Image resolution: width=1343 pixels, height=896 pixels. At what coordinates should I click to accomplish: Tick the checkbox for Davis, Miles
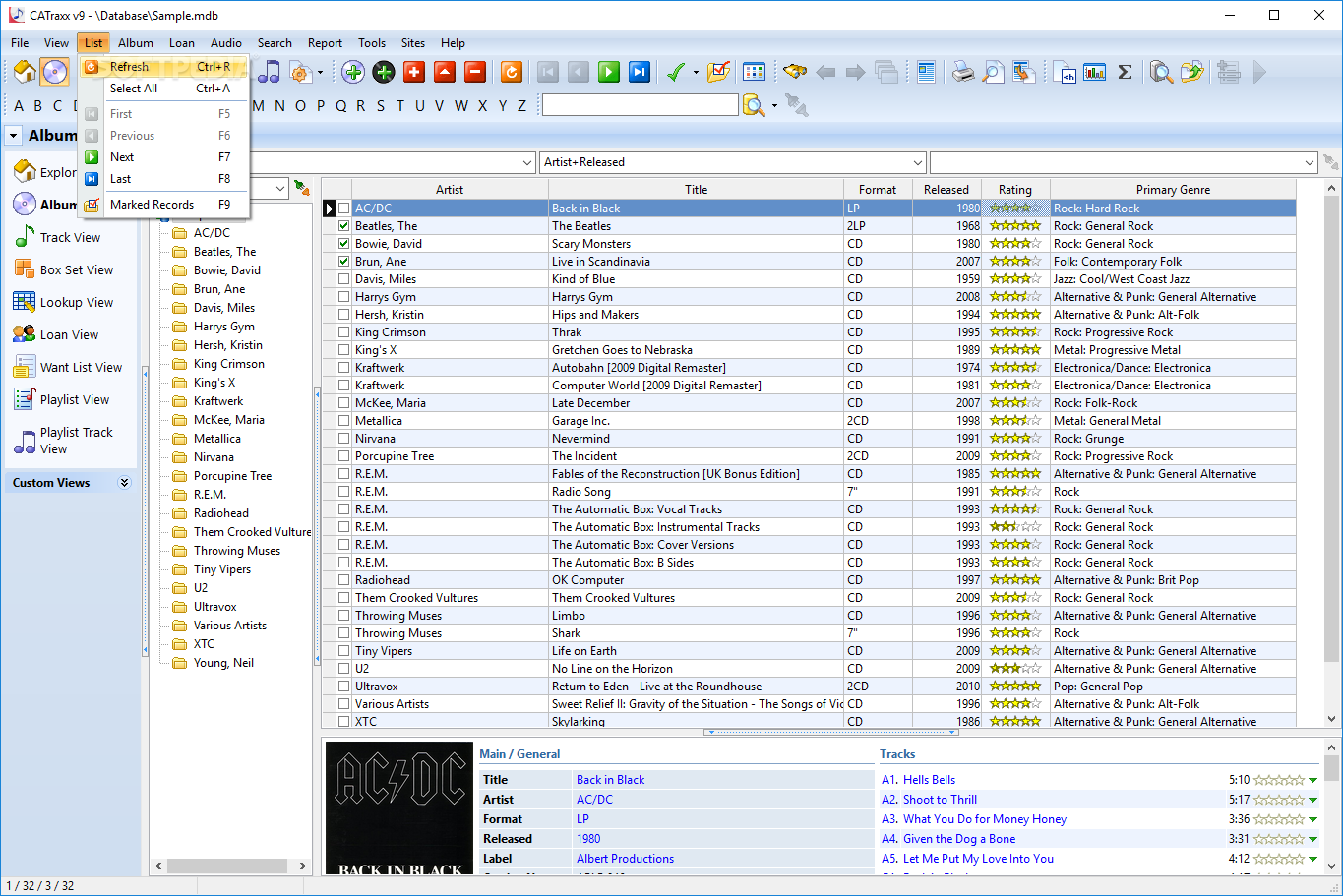click(343, 279)
